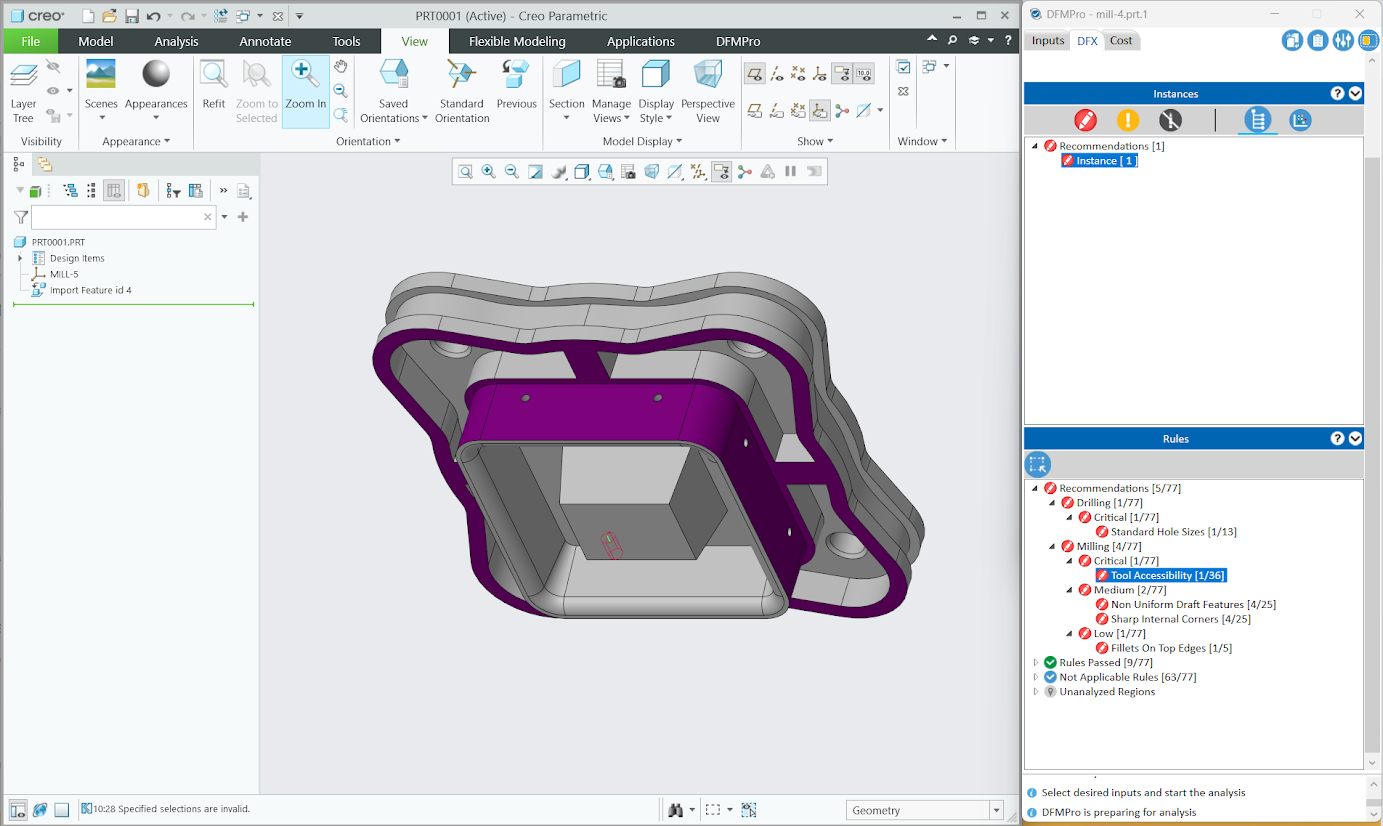
Task: Expand Design Items in model tree
Action: [x=20, y=258]
